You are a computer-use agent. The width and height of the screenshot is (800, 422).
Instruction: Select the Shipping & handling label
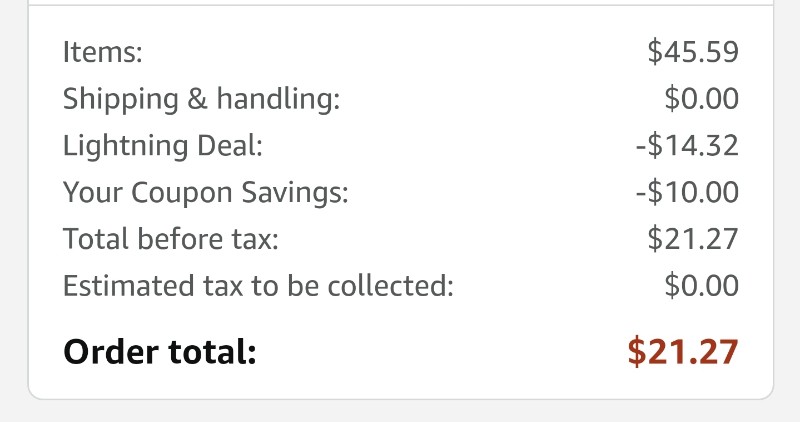pyautogui.click(x=201, y=99)
